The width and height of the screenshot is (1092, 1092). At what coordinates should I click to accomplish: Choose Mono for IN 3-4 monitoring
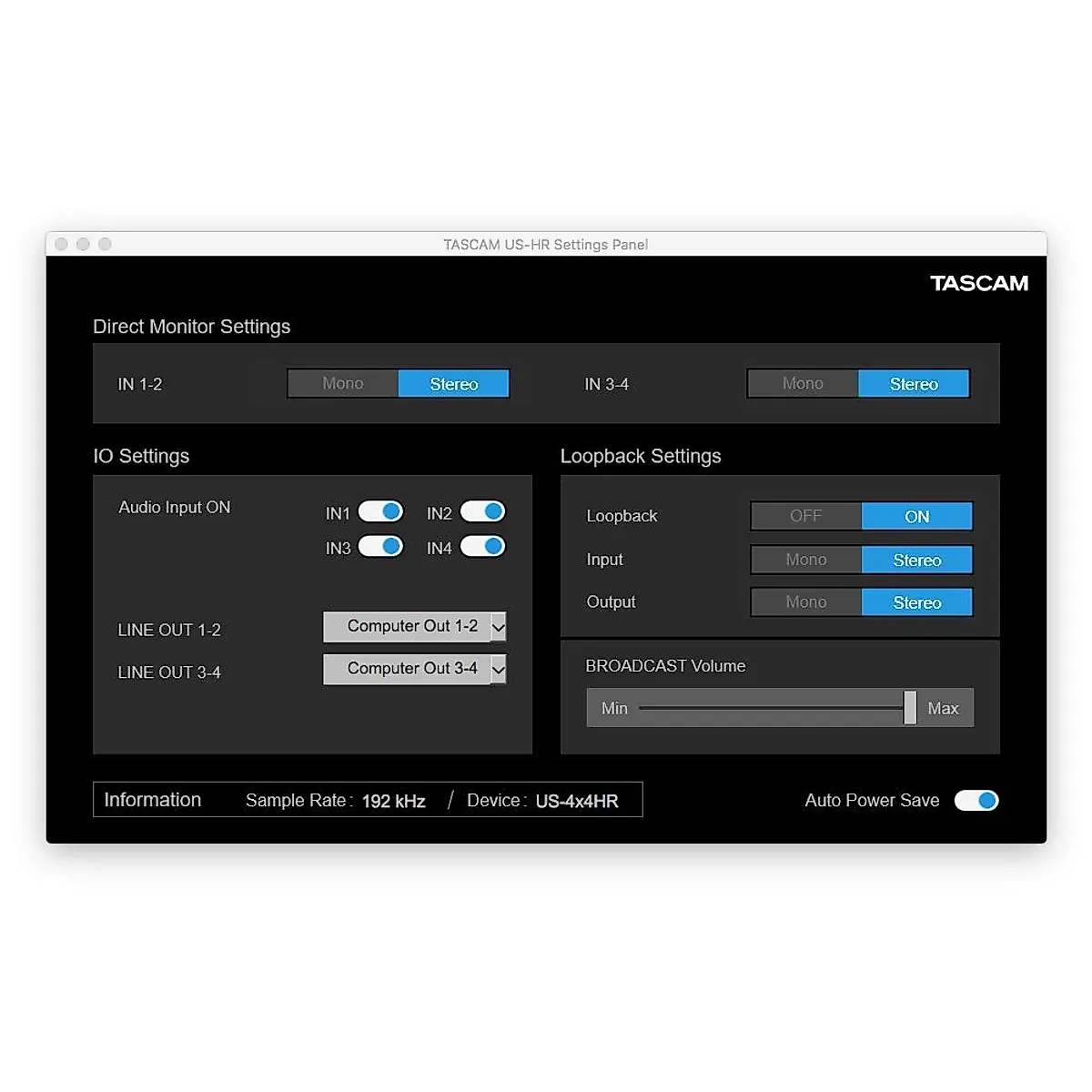pos(803,384)
